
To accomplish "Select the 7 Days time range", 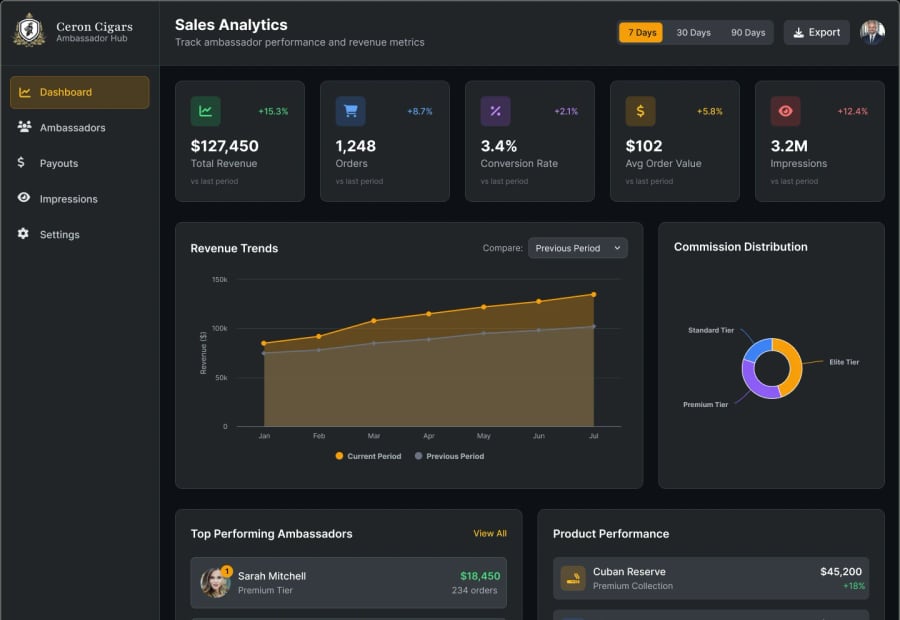I will click(x=641, y=33).
